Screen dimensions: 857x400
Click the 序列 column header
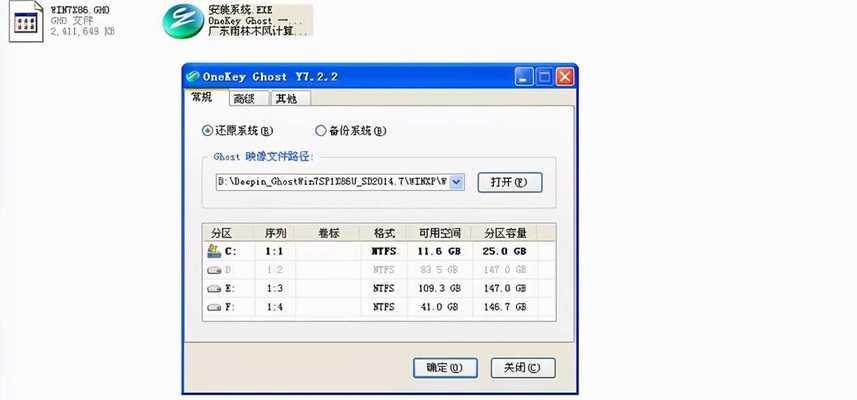pos(274,233)
